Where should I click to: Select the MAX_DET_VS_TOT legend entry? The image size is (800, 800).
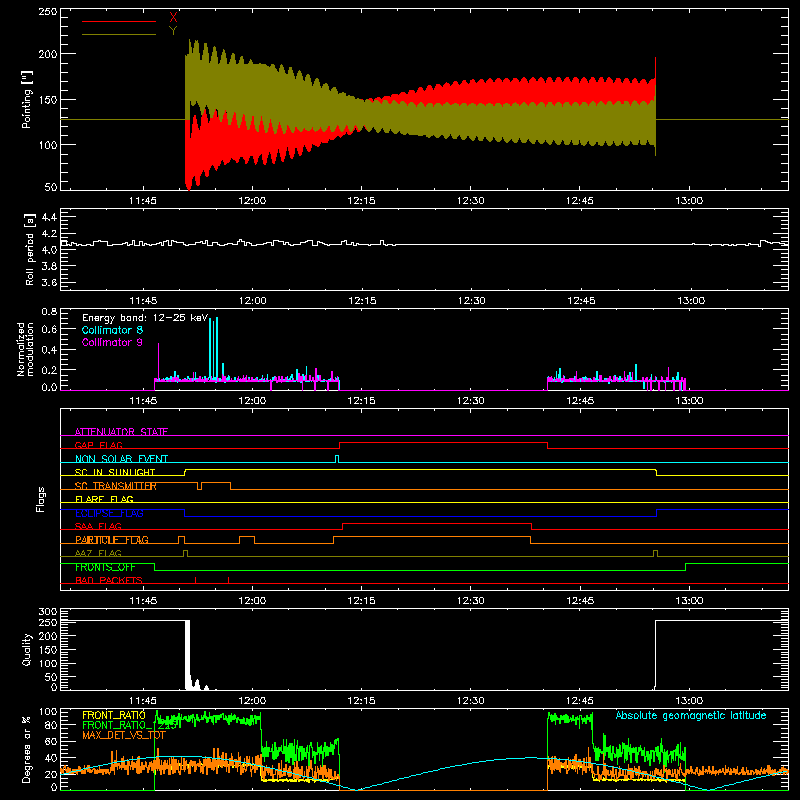(x=124, y=735)
